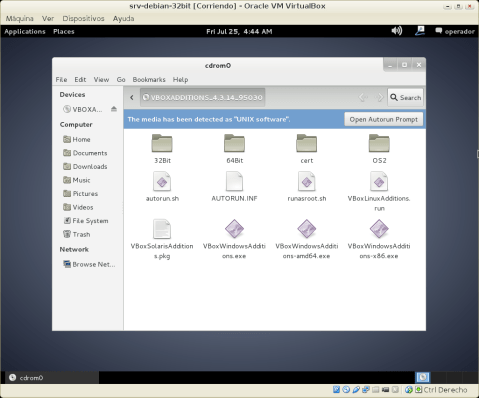Open the VirtualBox Ayuda menu
The width and height of the screenshot is (479, 398).
(123, 18)
